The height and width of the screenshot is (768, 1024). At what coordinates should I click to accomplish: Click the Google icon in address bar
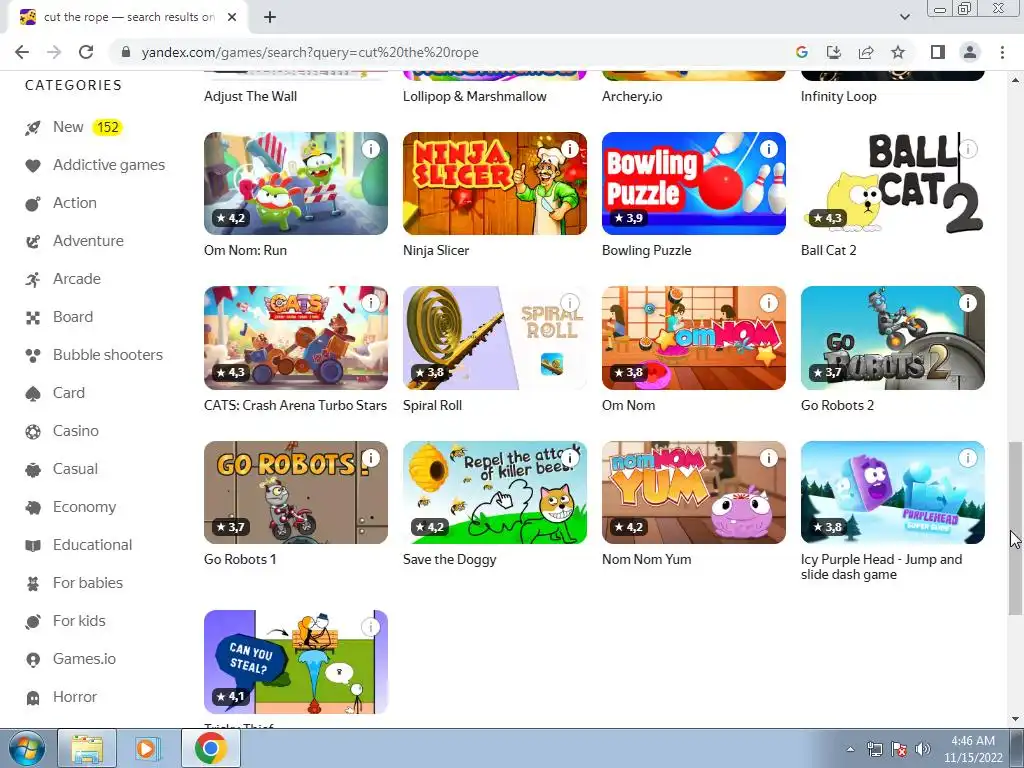802,52
